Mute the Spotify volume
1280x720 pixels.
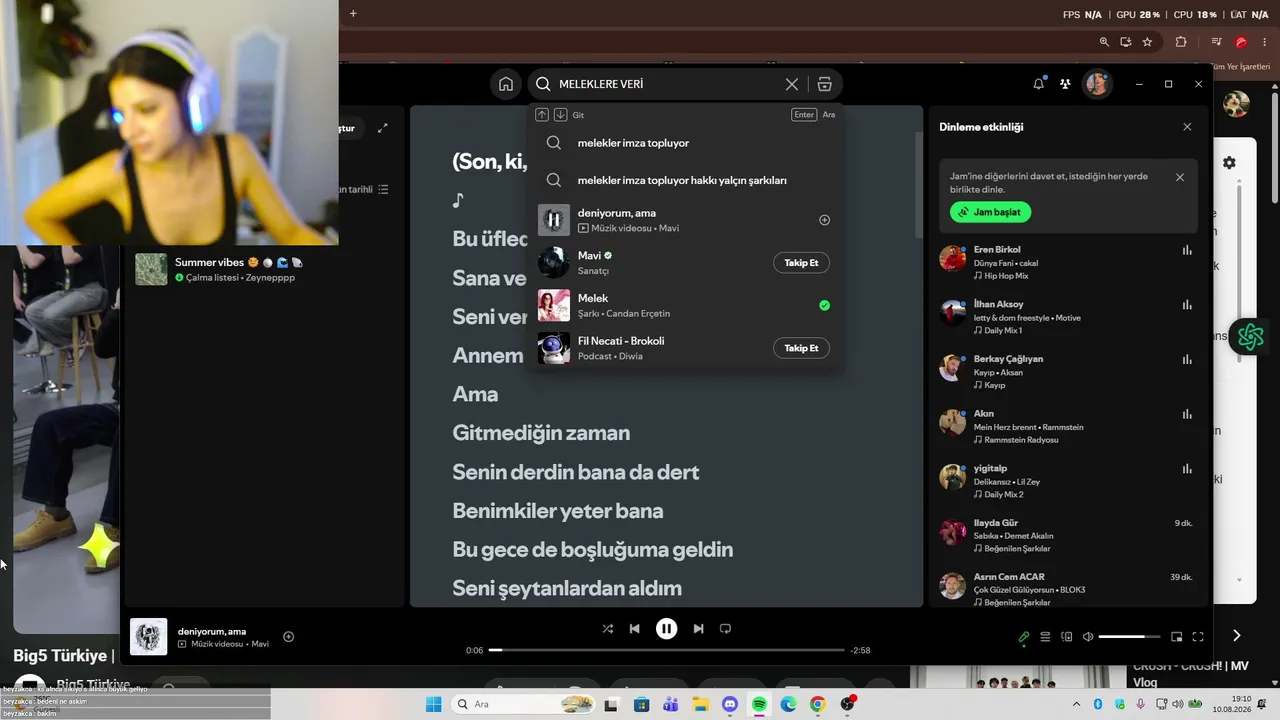1088,637
